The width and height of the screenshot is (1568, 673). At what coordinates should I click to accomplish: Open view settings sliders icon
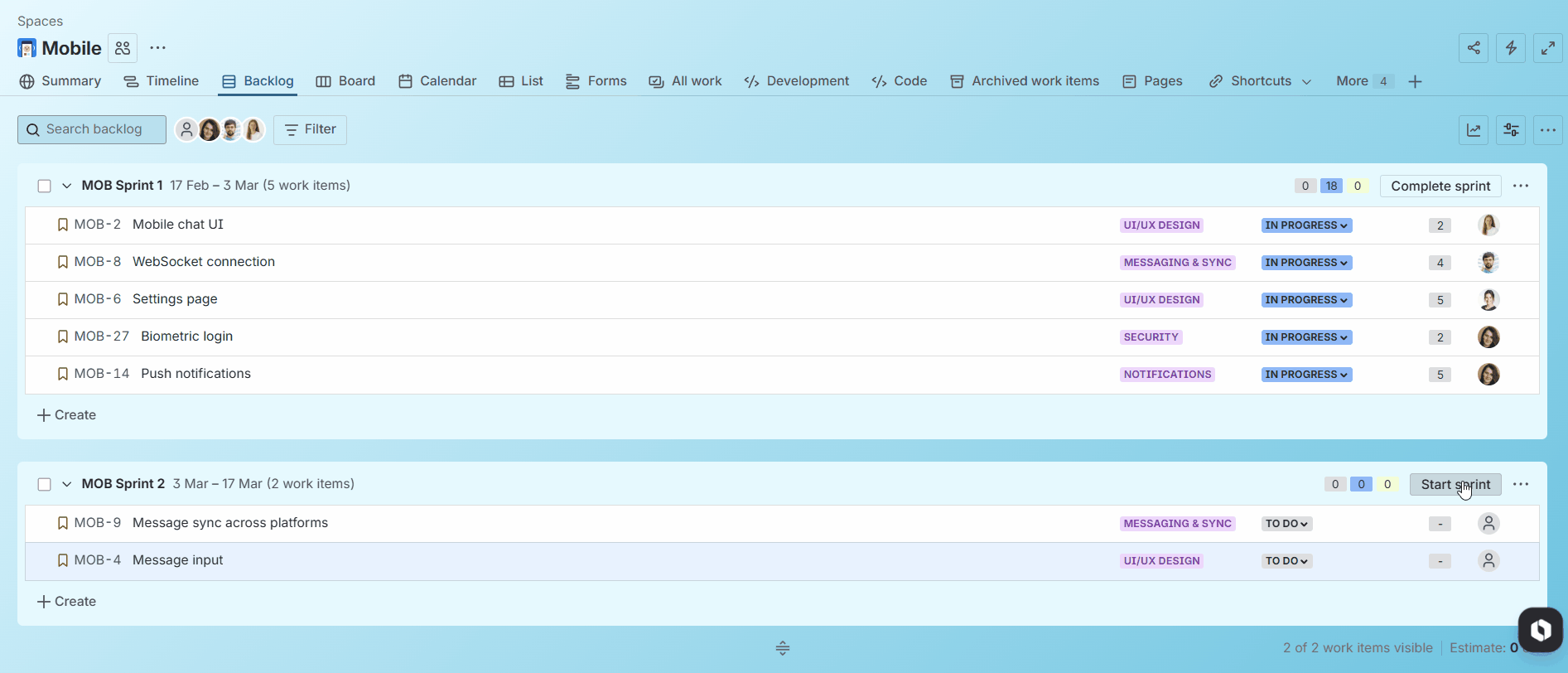[x=1511, y=130]
